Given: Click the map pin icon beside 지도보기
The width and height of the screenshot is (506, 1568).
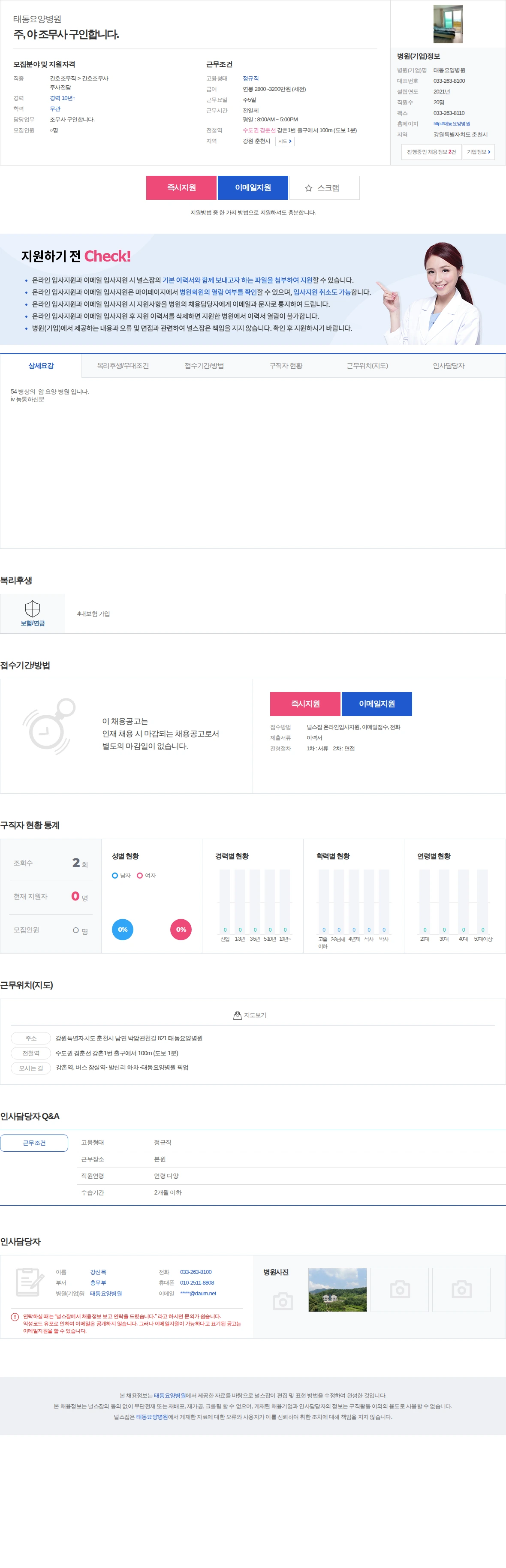Looking at the screenshot, I should tap(238, 1015).
